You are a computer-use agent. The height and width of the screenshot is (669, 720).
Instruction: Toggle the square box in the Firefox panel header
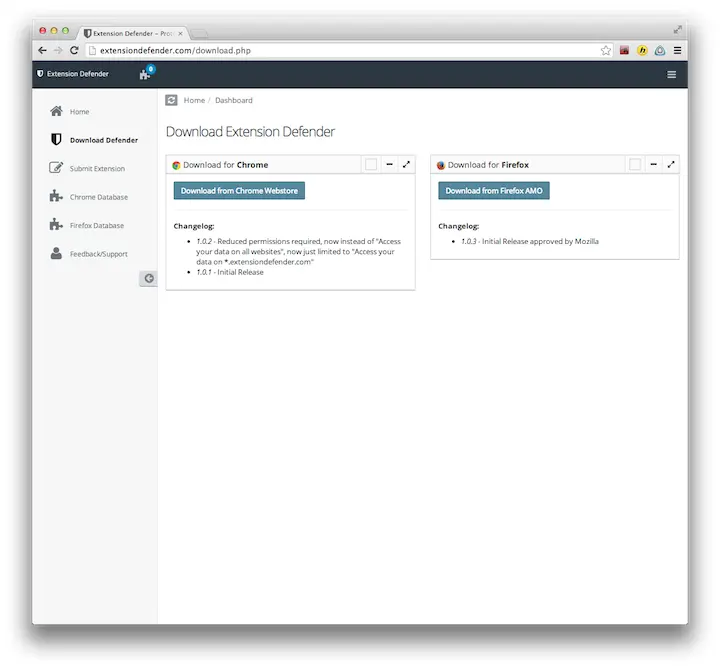[x=635, y=164]
